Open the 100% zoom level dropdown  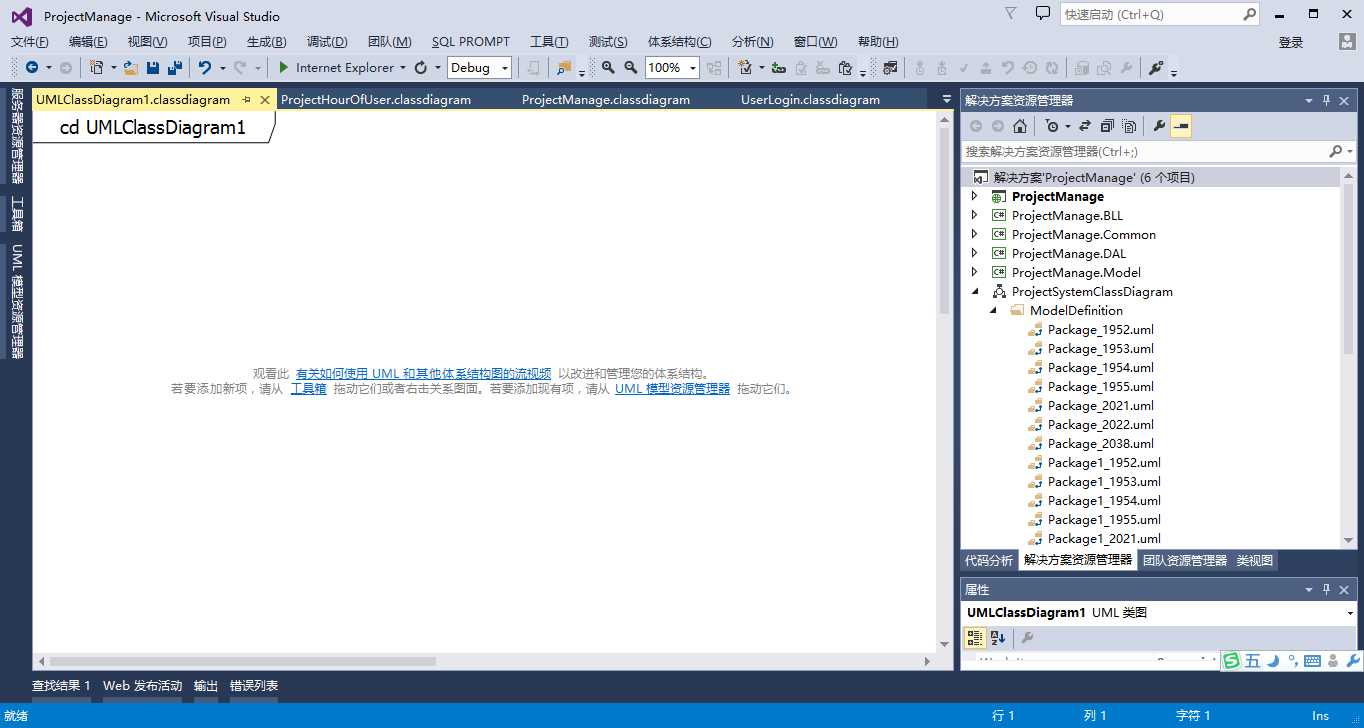[693, 68]
